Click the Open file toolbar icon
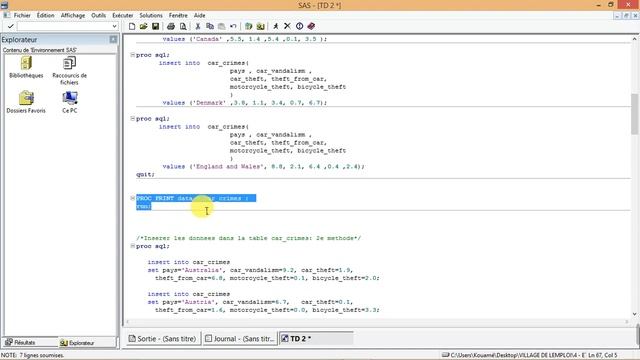 point(143,26)
